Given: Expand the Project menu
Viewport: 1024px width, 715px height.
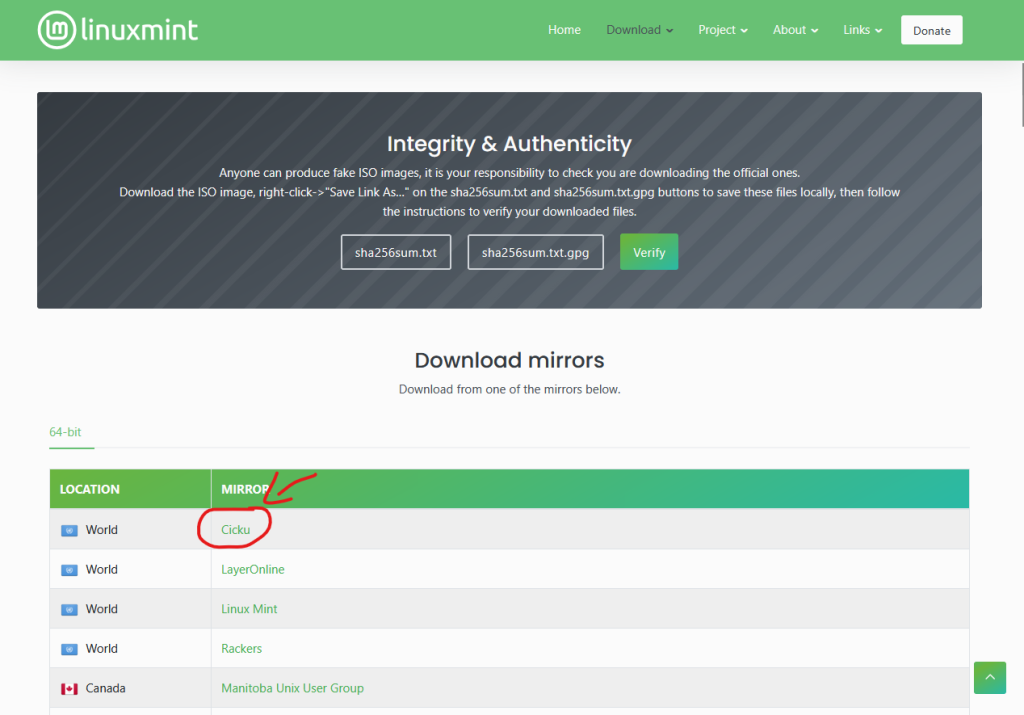Looking at the screenshot, I should tap(723, 30).
